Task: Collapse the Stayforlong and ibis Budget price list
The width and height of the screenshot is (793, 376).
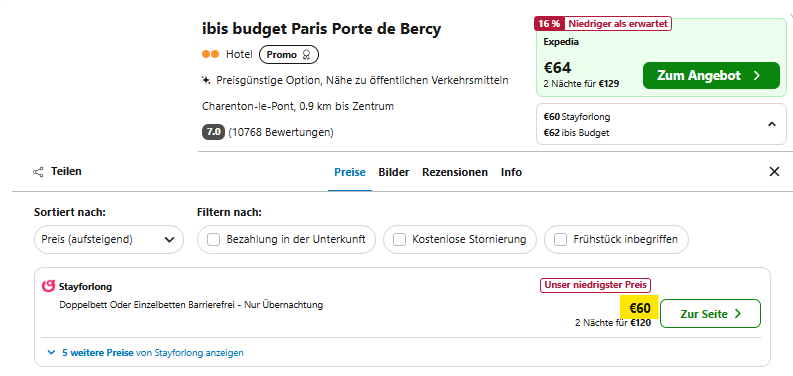Action: 772,124
